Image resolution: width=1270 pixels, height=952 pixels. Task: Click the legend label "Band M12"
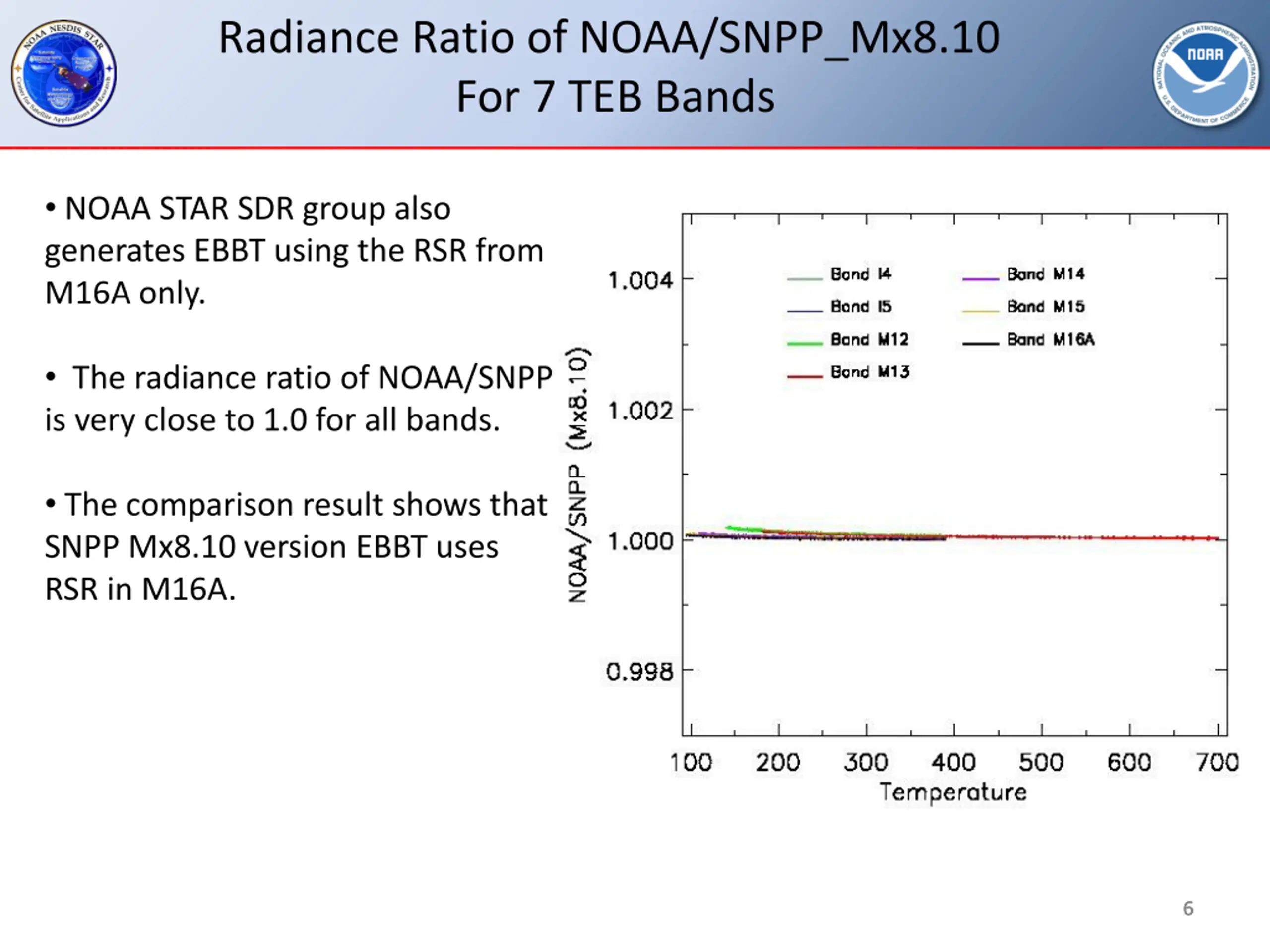click(x=869, y=340)
